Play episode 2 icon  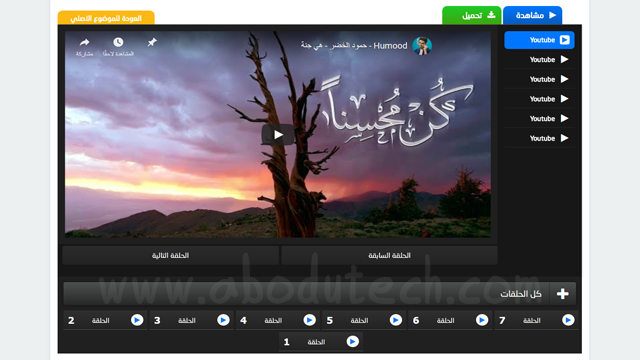(x=137, y=320)
